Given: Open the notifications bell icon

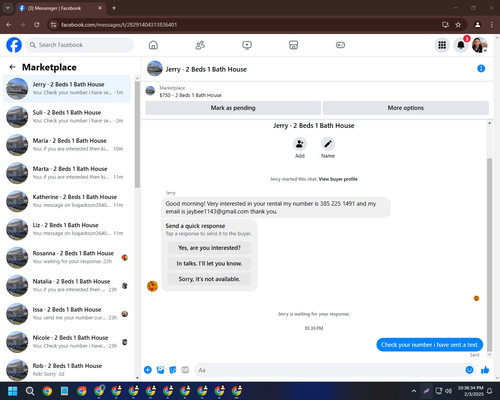Looking at the screenshot, I should (461, 45).
